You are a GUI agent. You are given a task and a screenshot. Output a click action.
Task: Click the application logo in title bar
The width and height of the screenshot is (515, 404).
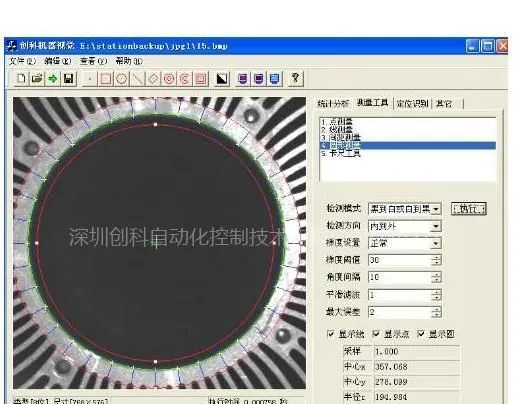pyautogui.click(x=11, y=46)
